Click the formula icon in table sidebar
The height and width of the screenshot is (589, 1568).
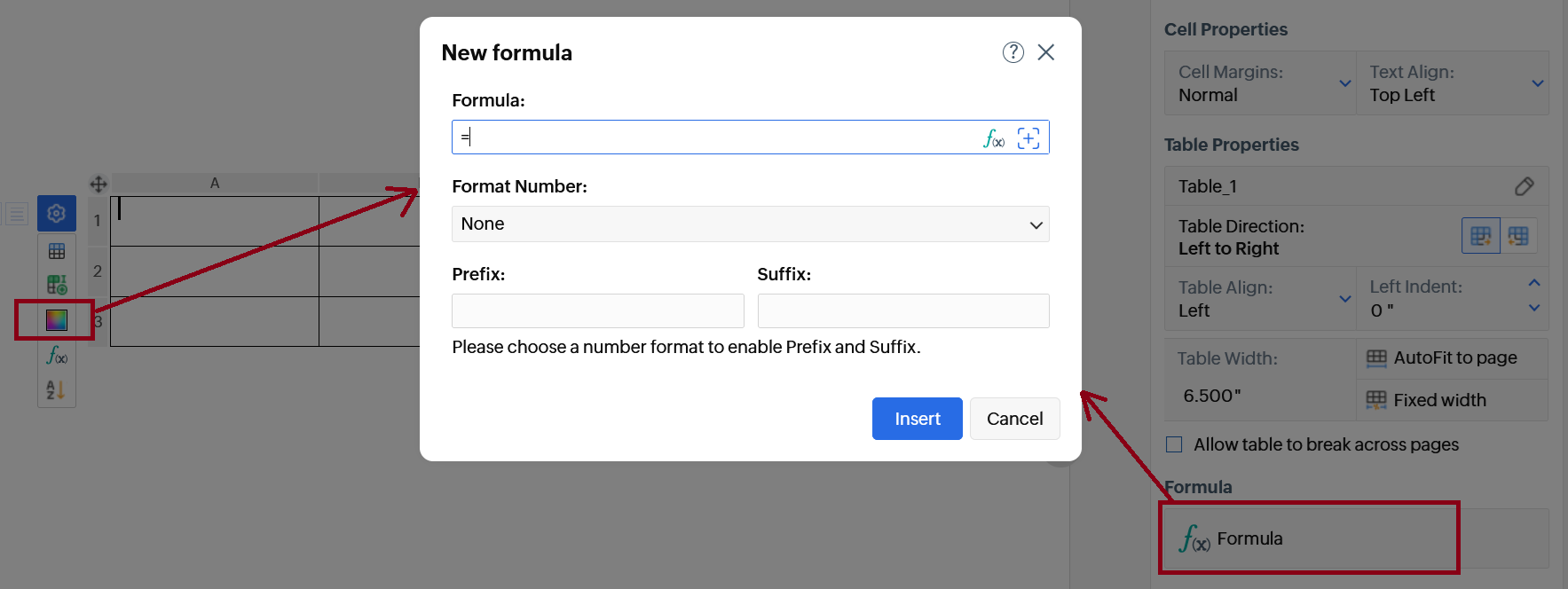pyautogui.click(x=57, y=356)
